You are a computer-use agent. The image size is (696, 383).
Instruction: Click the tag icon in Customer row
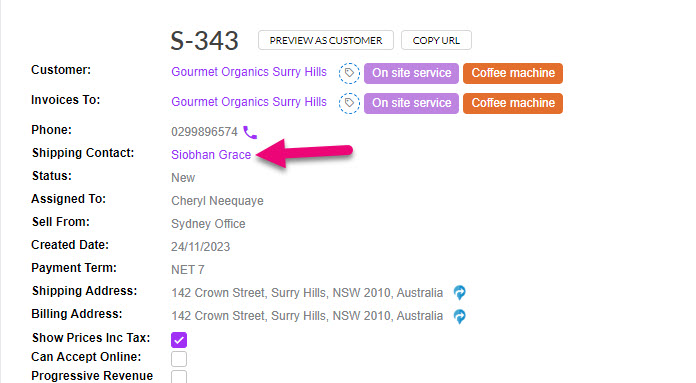[349, 73]
